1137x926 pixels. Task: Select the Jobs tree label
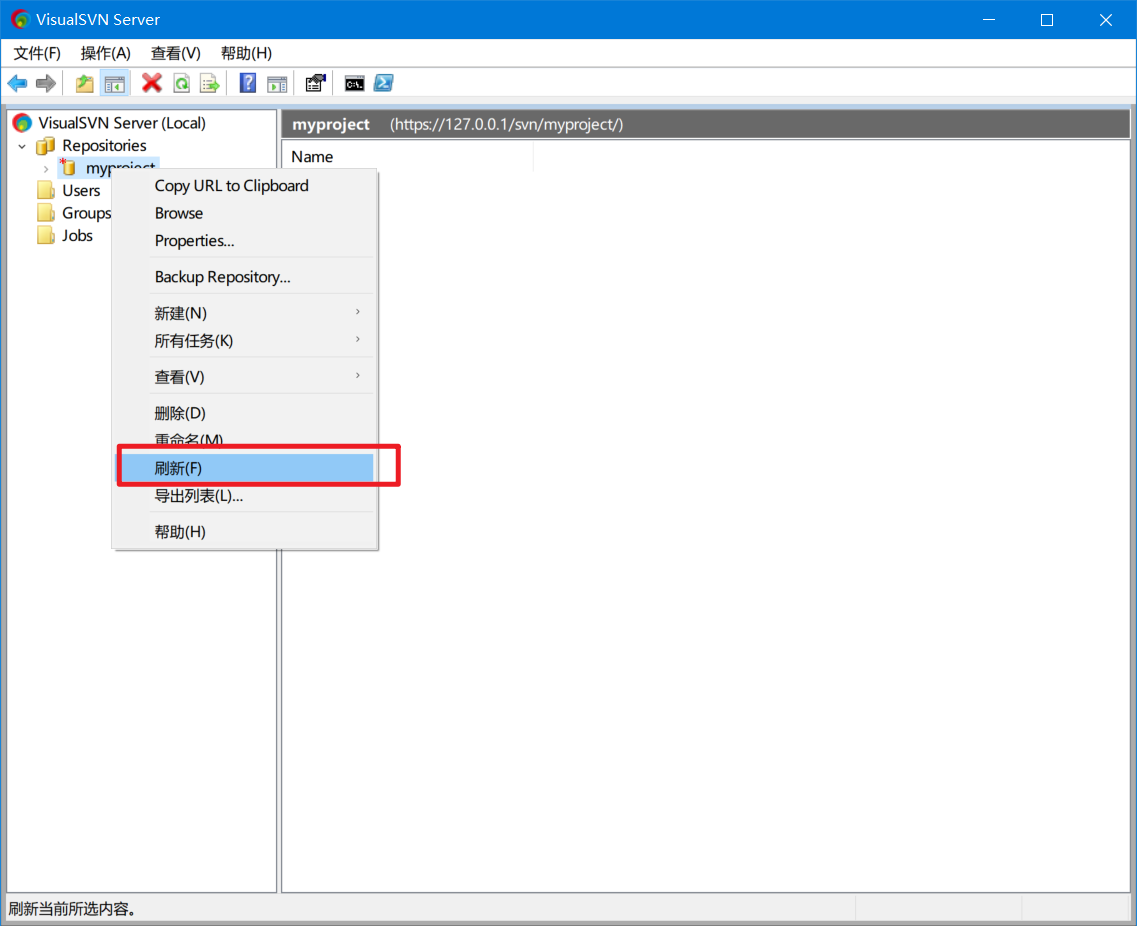point(78,236)
